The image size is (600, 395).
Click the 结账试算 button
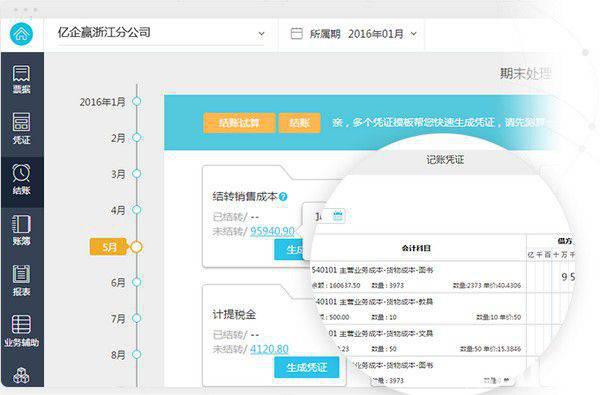(239, 123)
